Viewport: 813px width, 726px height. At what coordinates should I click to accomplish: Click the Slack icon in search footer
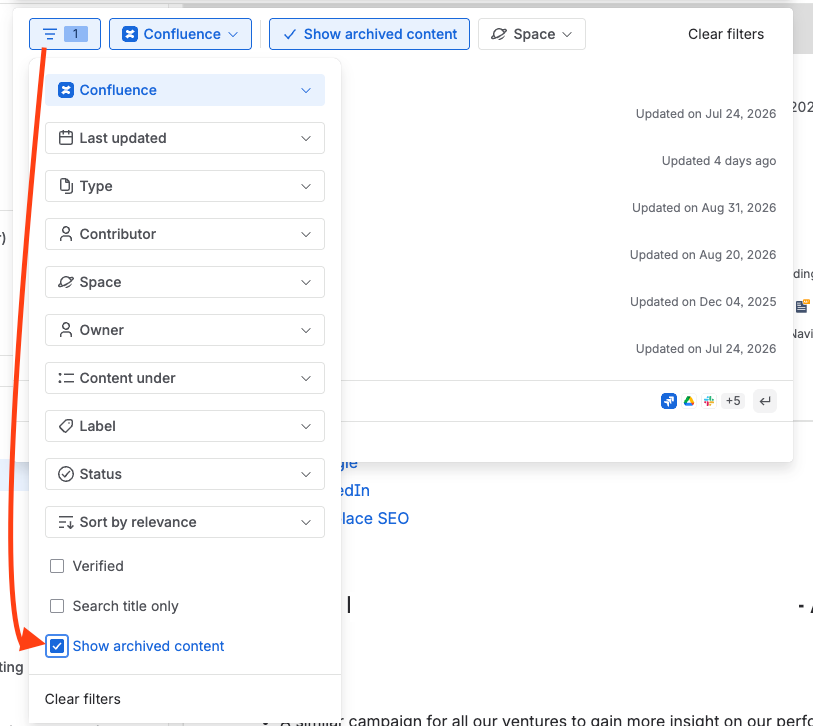(x=709, y=401)
